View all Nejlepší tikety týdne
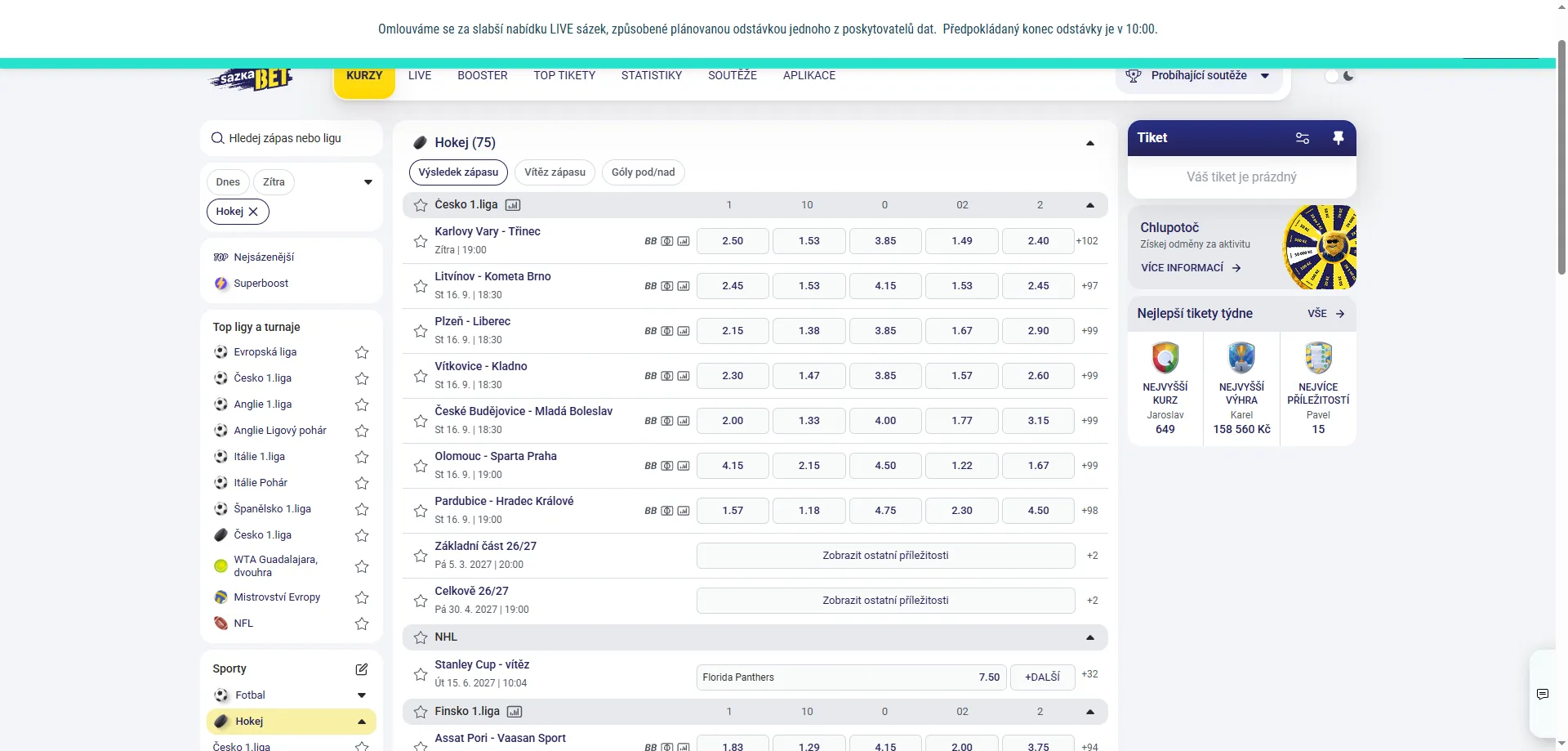Viewport: 1568px width, 751px height. 1325,314
